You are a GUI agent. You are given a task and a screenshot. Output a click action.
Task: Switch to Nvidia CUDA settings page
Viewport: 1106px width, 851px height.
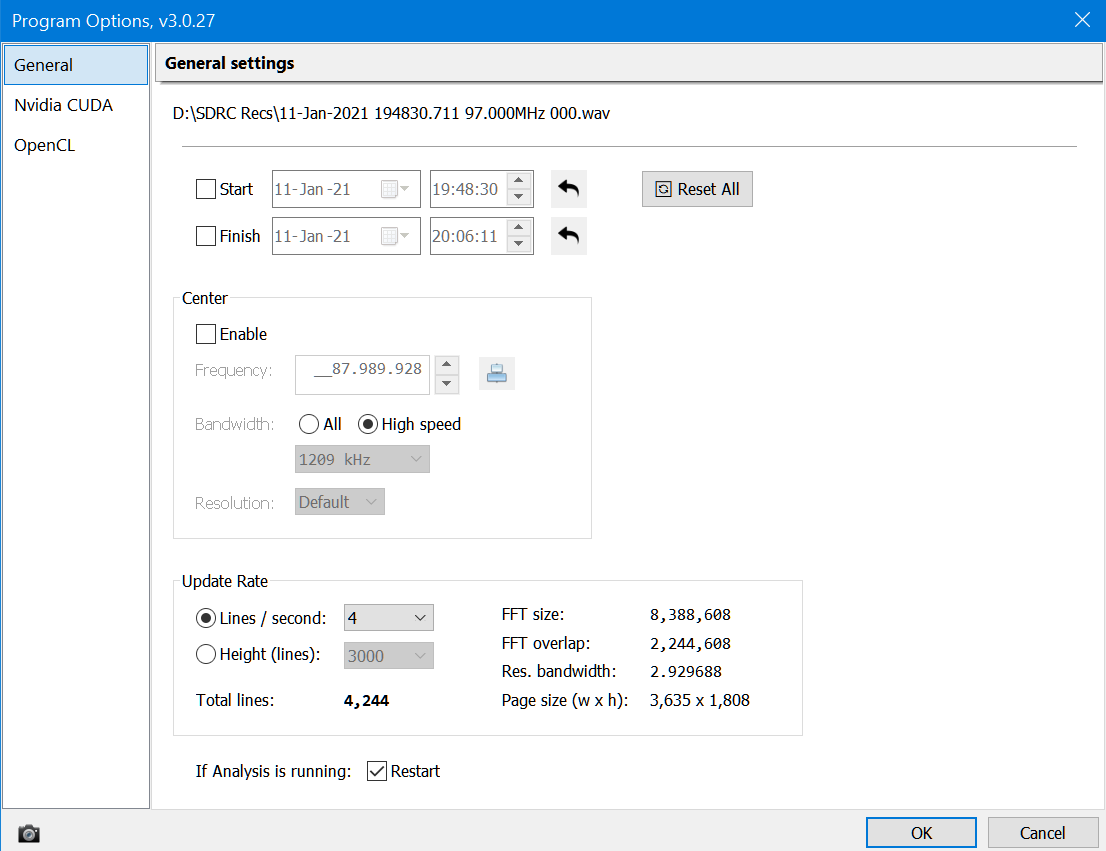click(x=64, y=105)
